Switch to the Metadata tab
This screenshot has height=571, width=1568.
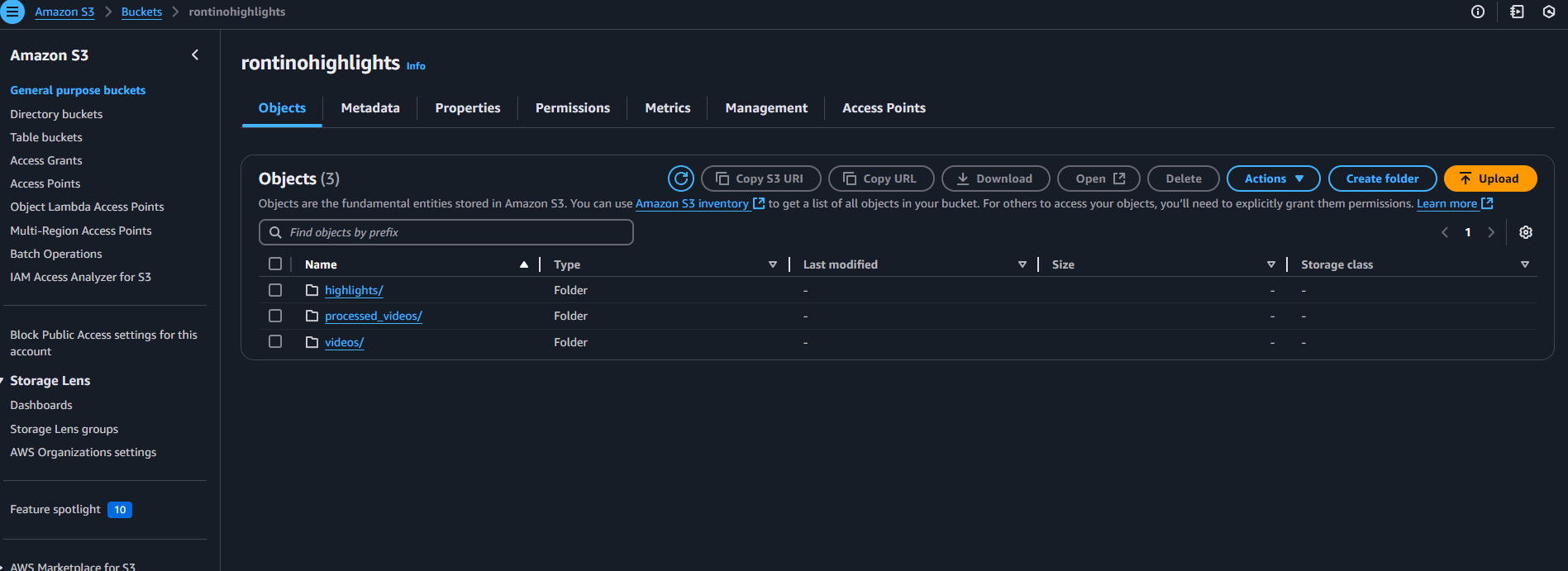pyautogui.click(x=370, y=108)
